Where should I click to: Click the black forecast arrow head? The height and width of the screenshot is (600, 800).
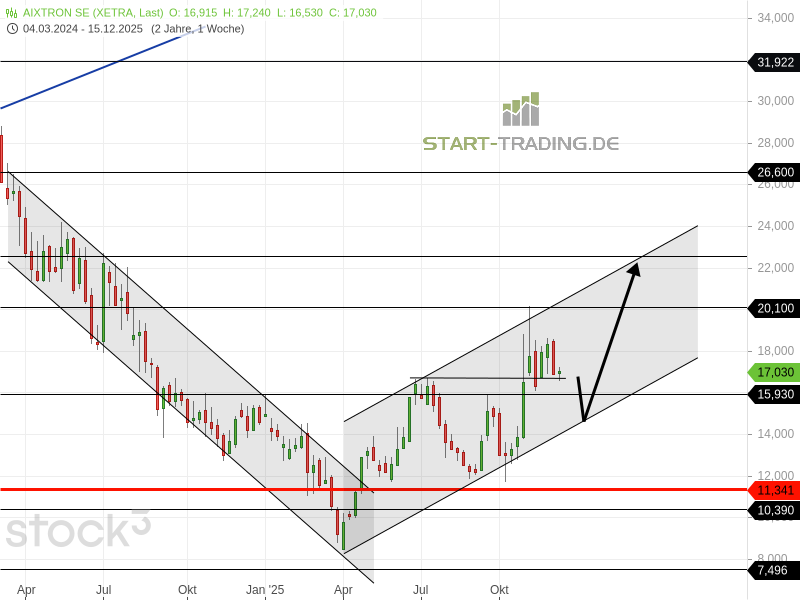[633, 266]
